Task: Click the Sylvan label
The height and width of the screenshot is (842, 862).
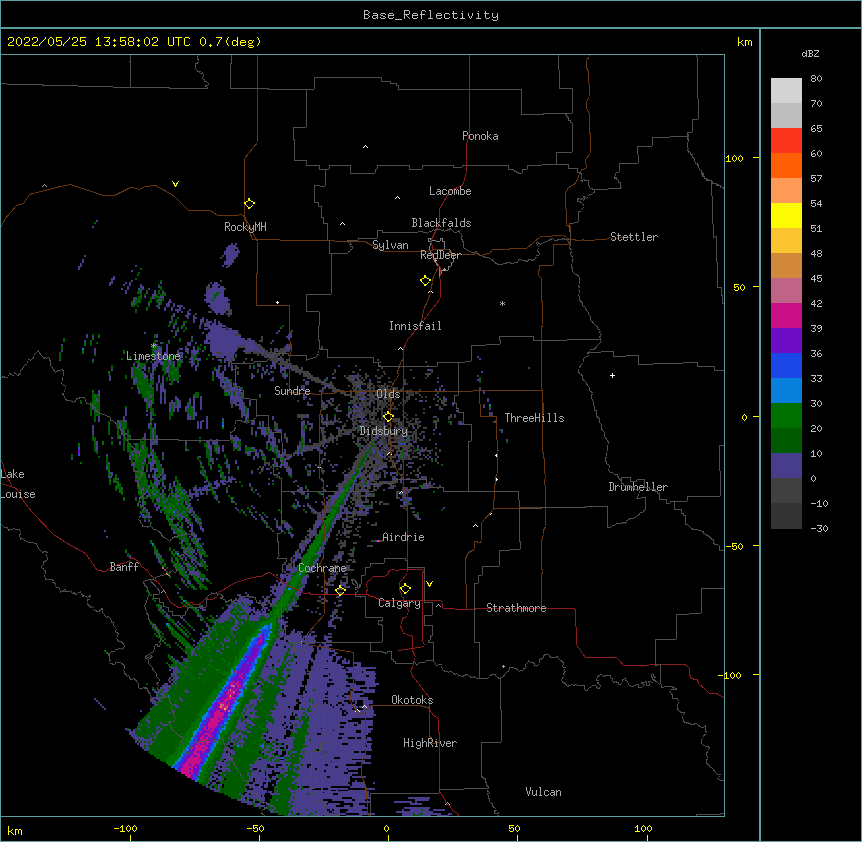Action: (x=390, y=245)
